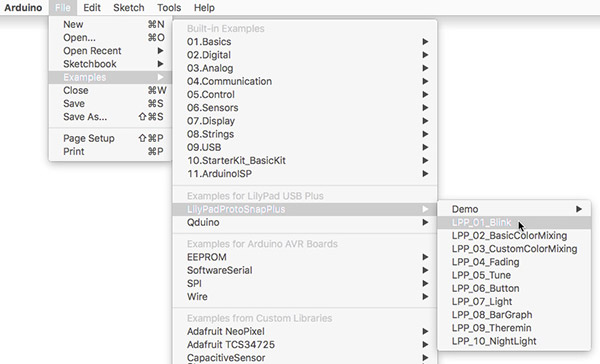600x364 pixels.
Task: Open the Sketch menu
Action: 129,8
